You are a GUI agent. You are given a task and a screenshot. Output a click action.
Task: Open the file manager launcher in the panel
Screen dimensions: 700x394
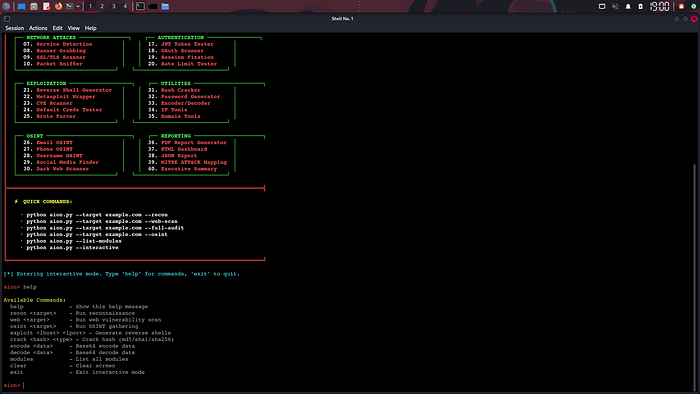pyautogui.click(x=33, y=6)
